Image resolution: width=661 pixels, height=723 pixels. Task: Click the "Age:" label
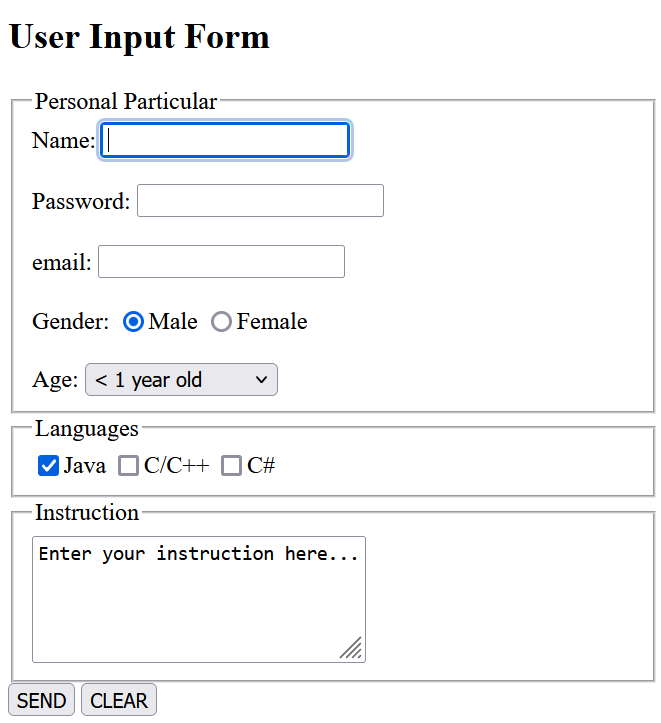coord(55,380)
